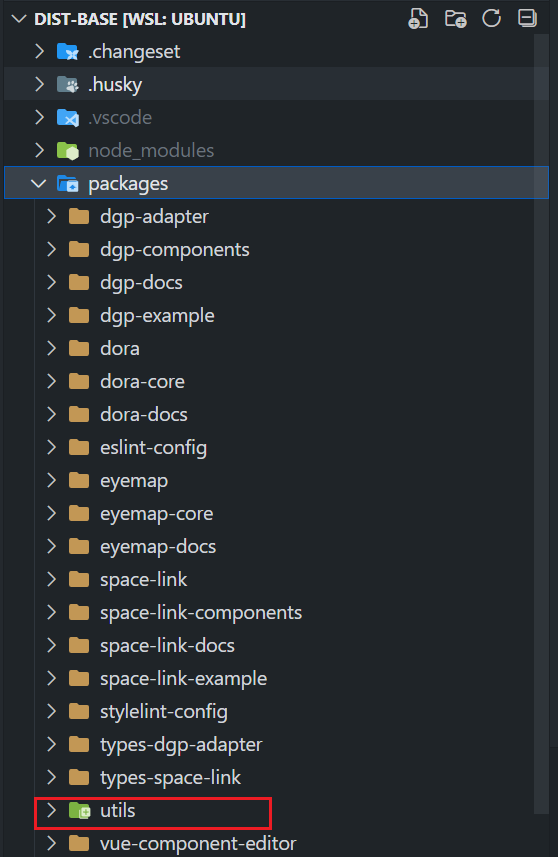Expand the vue-component-editor folder chevron

tap(51, 843)
